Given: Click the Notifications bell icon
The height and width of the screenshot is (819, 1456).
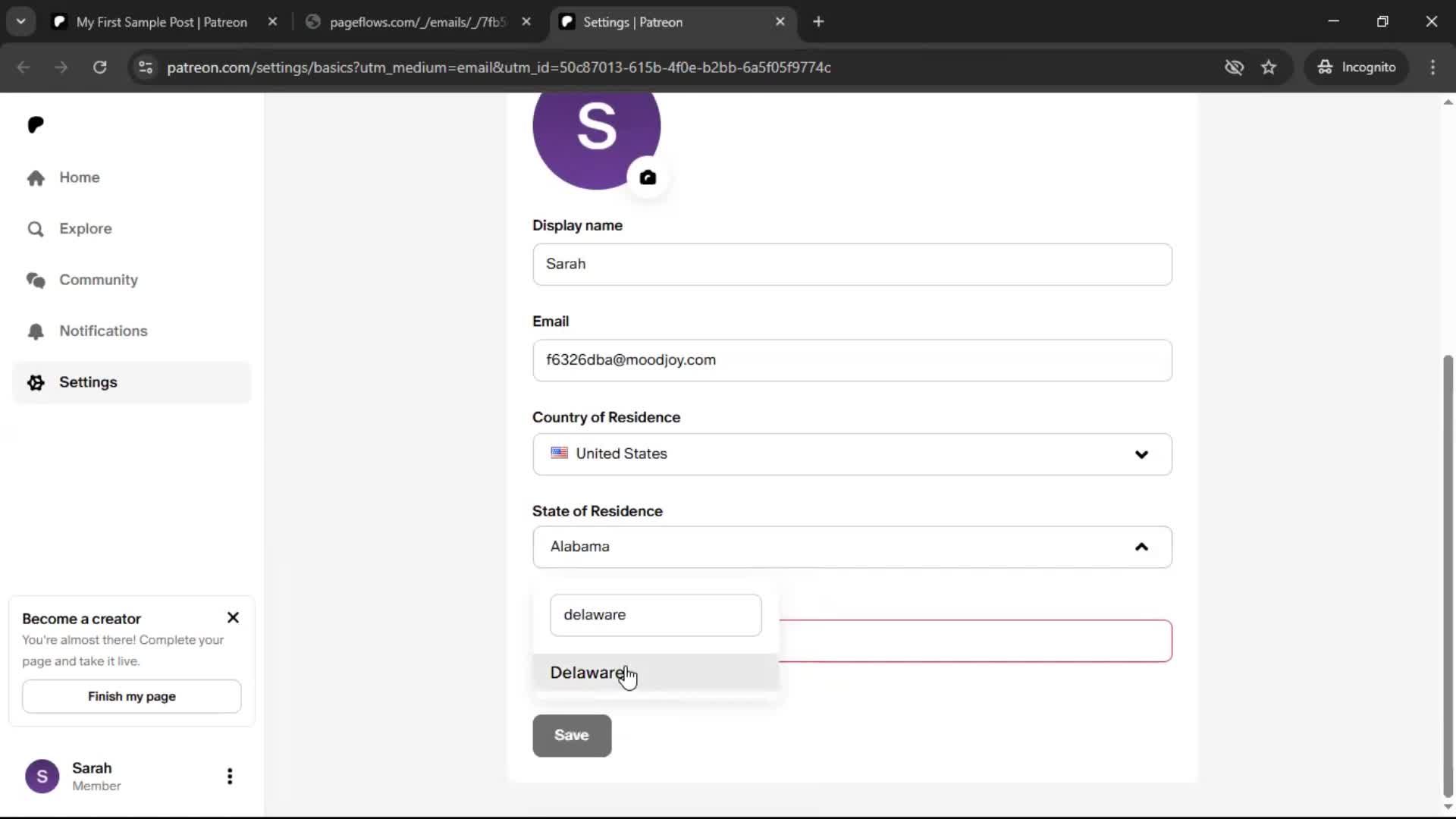Looking at the screenshot, I should coord(36,331).
